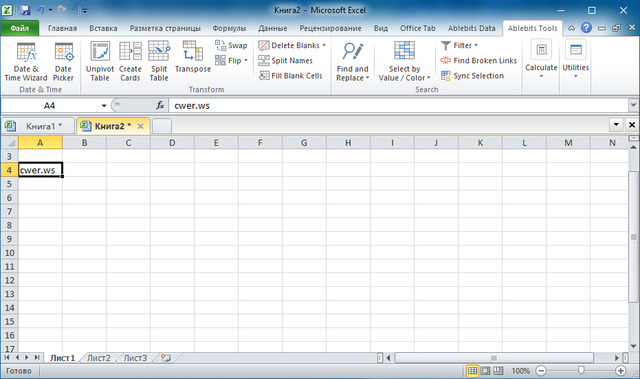Screen dimensions: 640x379
Task: Open the Файл menu
Action: (20, 28)
